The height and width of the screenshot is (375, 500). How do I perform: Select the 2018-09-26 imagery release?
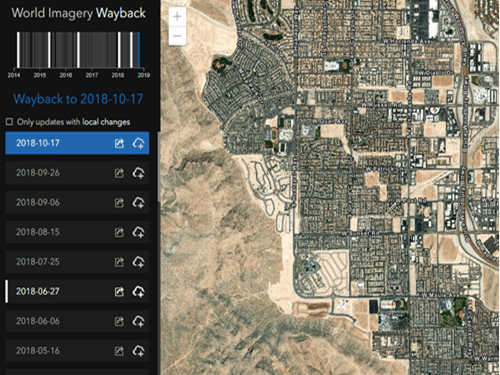77,173
